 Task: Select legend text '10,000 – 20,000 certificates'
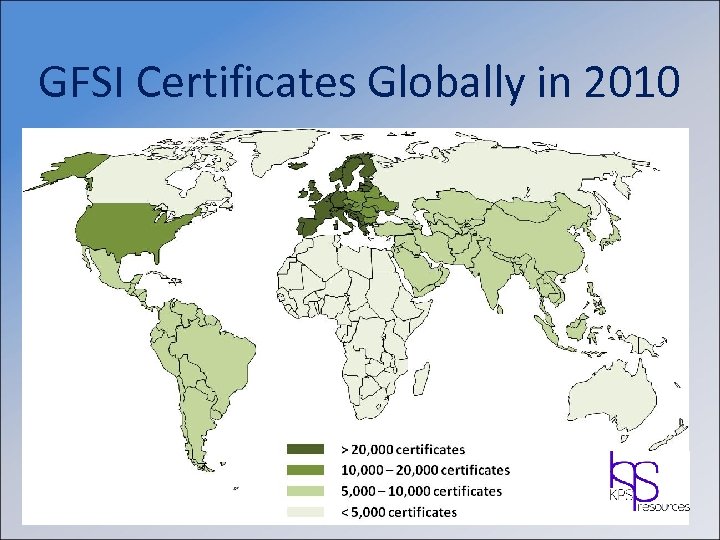click(426, 470)
